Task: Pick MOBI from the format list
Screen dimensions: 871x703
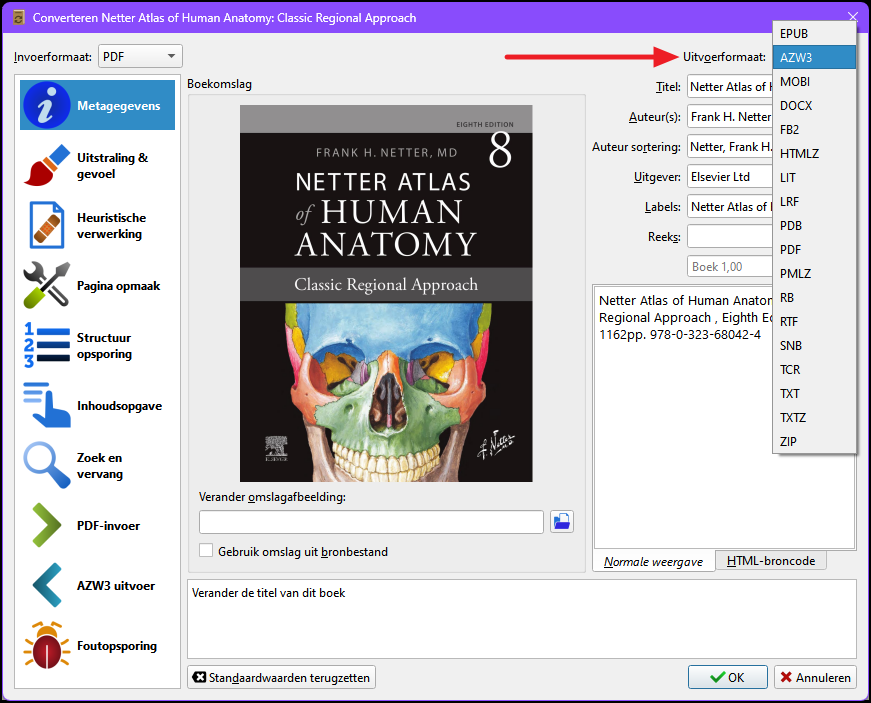Action: coord(814,82)
